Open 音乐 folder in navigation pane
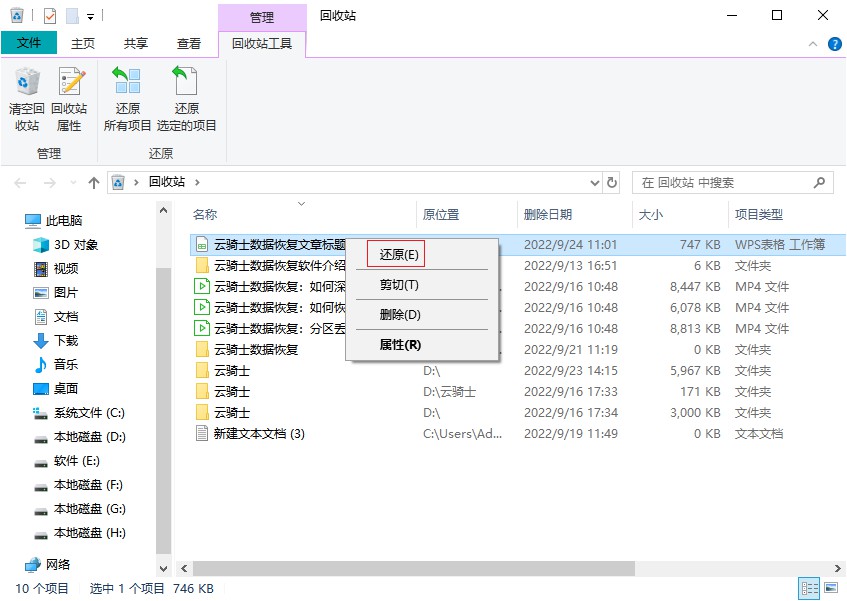Viewport: 847px width, 601px height. pyautogui.click(x=56, y=364)
